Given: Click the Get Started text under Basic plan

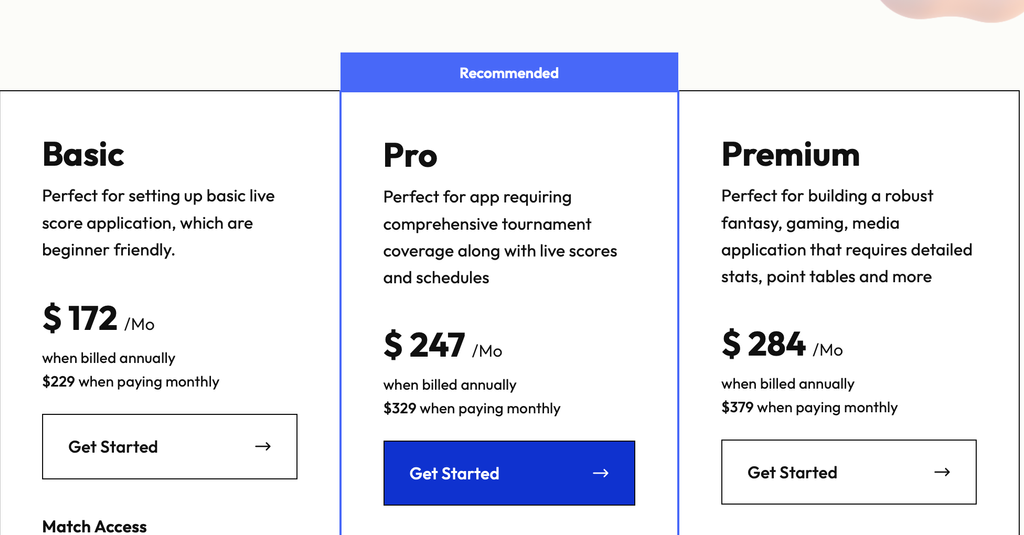Looking at the screenshot, I should click(113, 447).
